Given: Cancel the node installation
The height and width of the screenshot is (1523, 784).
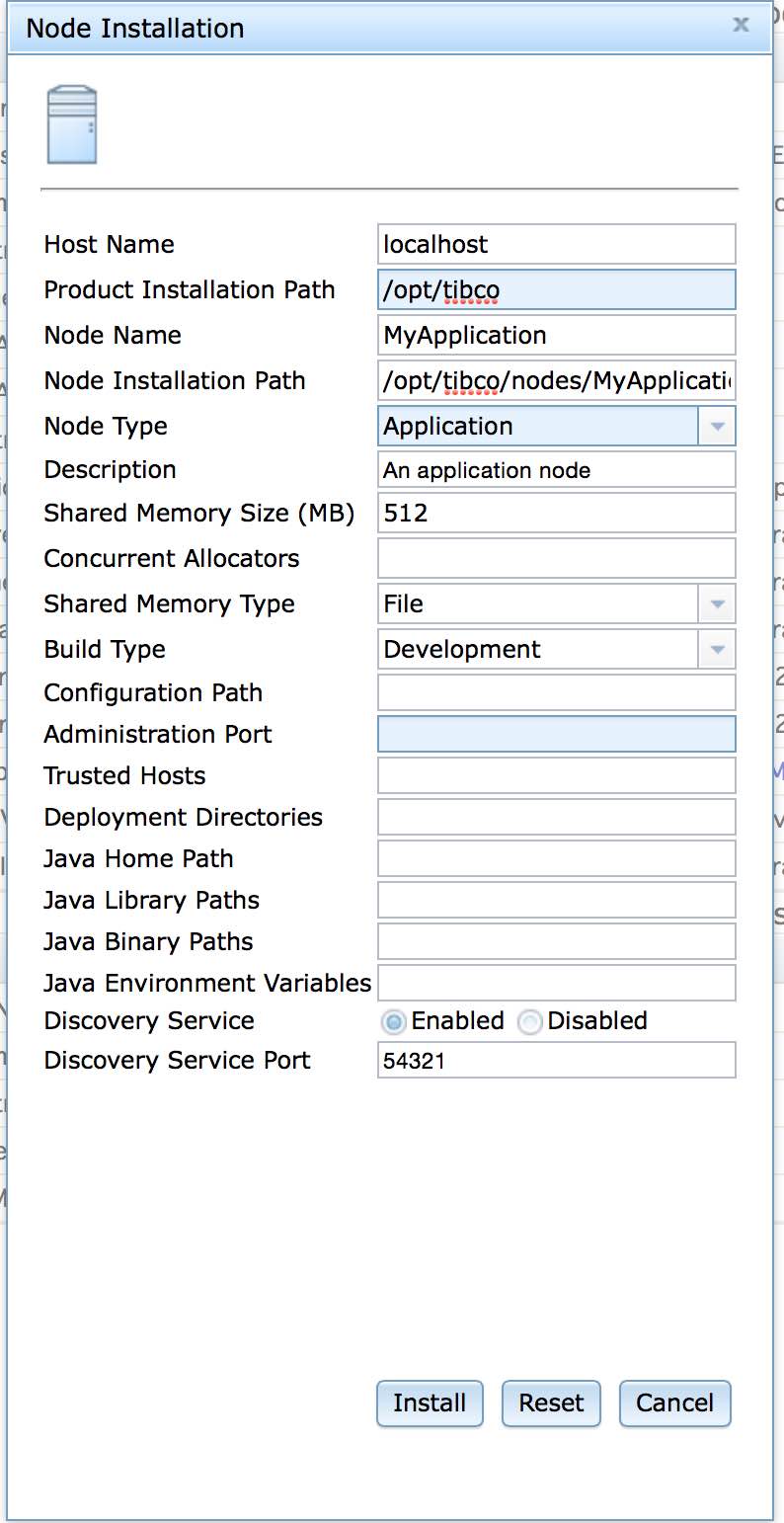Looking at the screenshot, I should click(x=674, y=1403).
